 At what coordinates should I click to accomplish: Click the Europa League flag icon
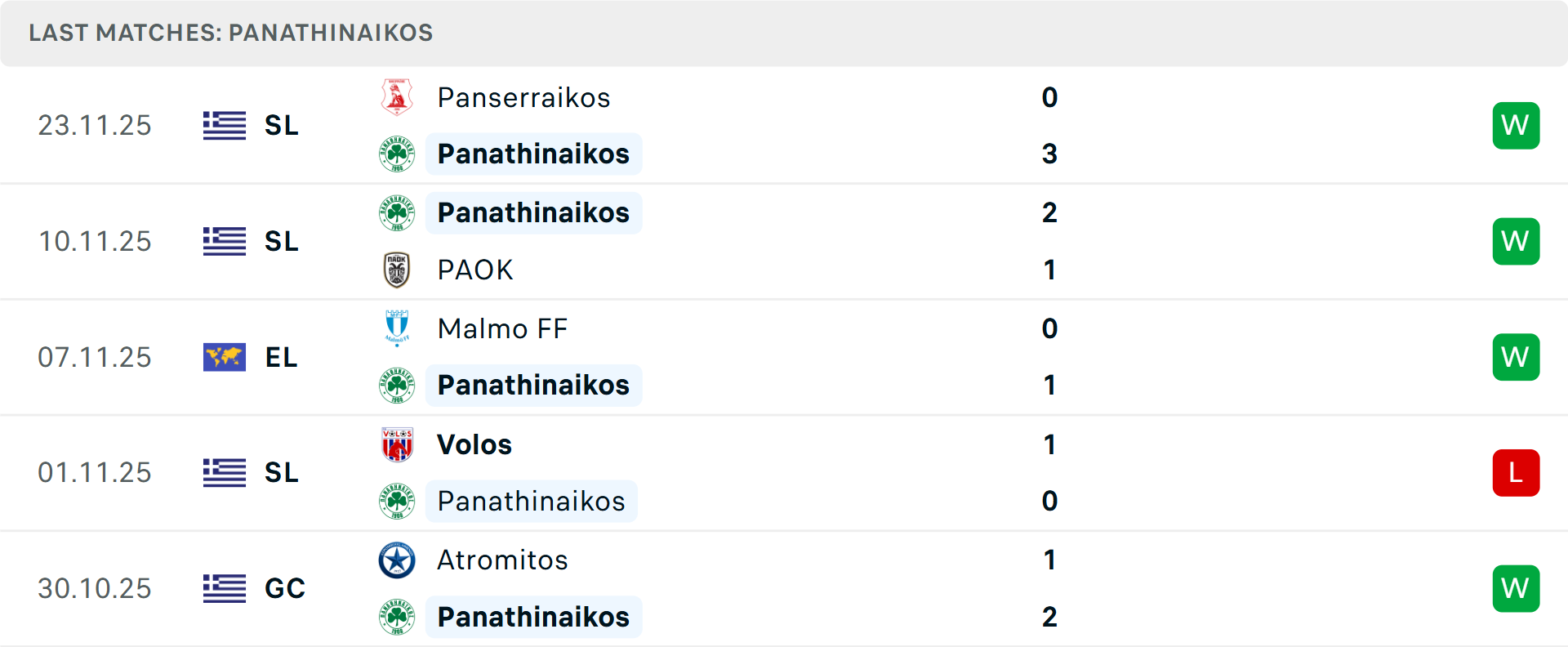(224, 357)
